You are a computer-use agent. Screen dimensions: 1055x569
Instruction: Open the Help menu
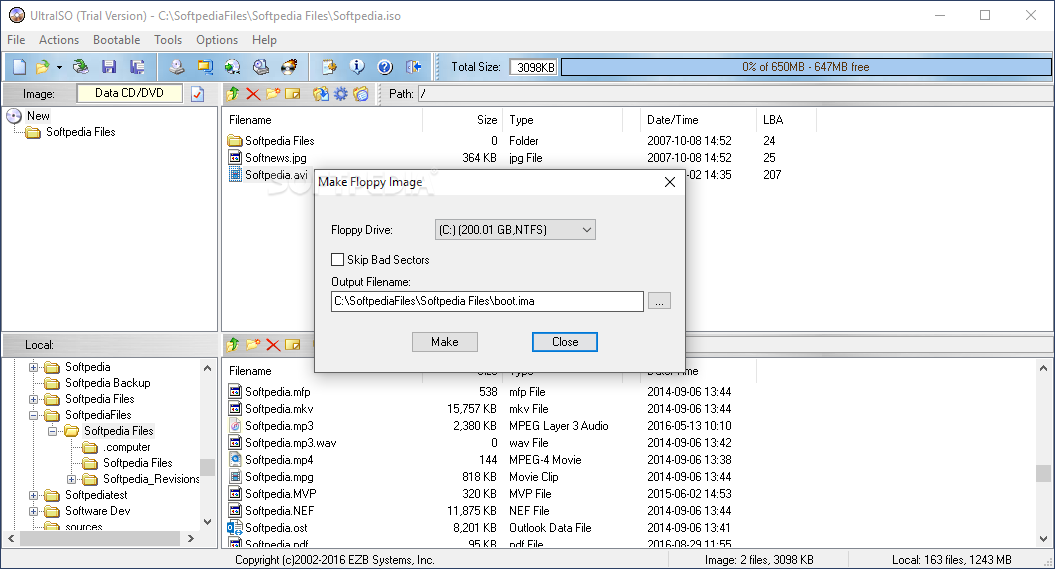(264, 40)
